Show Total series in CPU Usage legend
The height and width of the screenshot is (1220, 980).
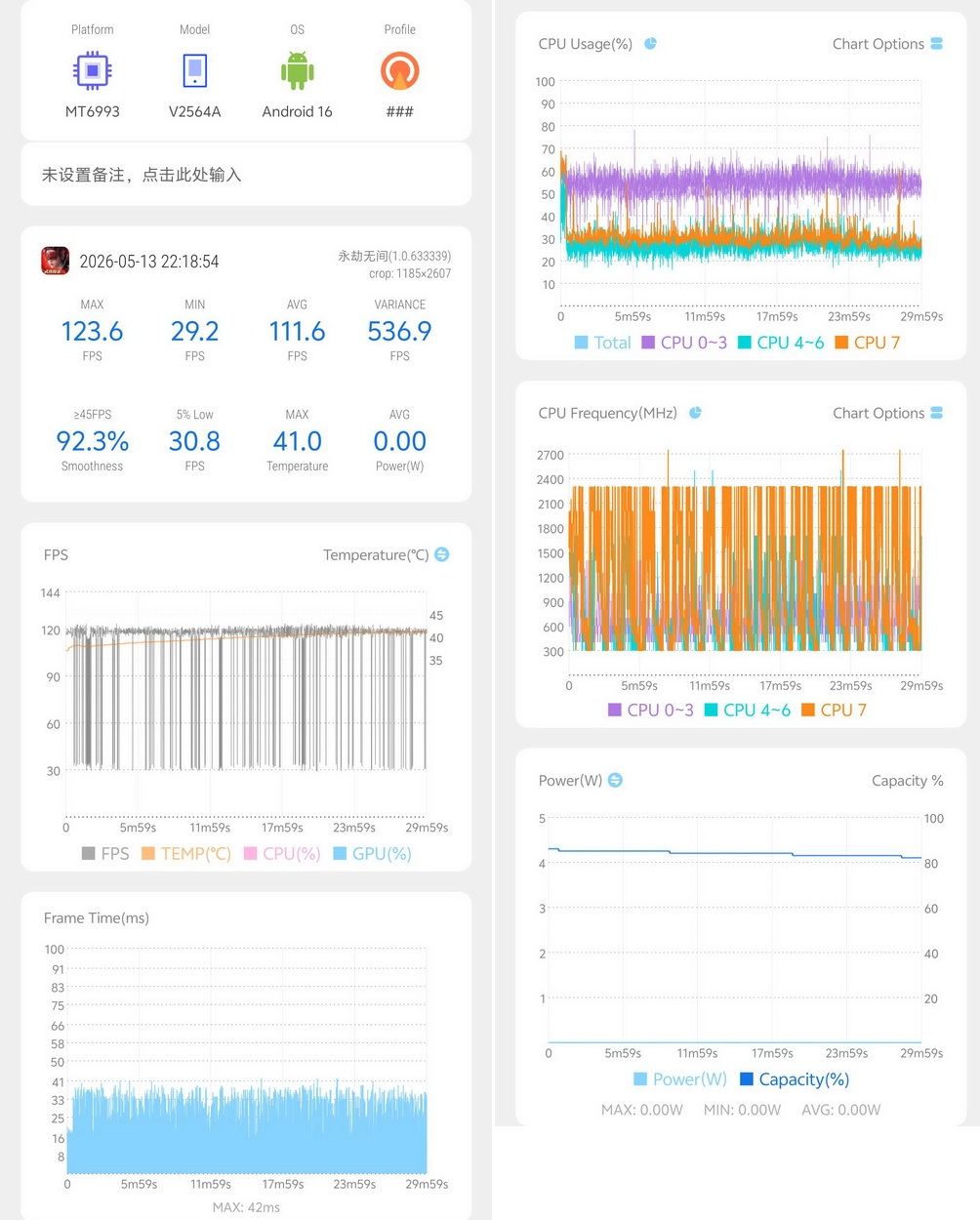(603, 343)
